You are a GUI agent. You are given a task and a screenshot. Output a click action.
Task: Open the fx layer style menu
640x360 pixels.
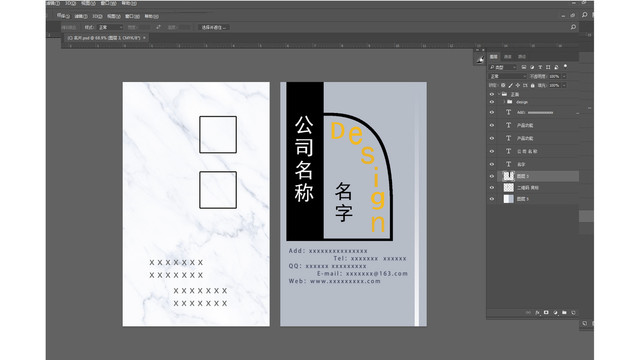tap(538, 313)
